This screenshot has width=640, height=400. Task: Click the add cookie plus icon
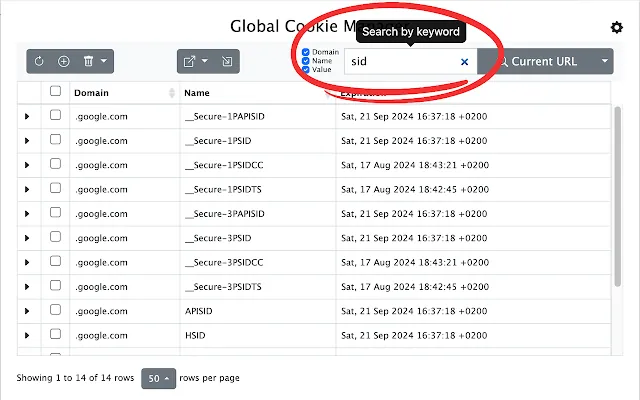click(x=64, y=61)
